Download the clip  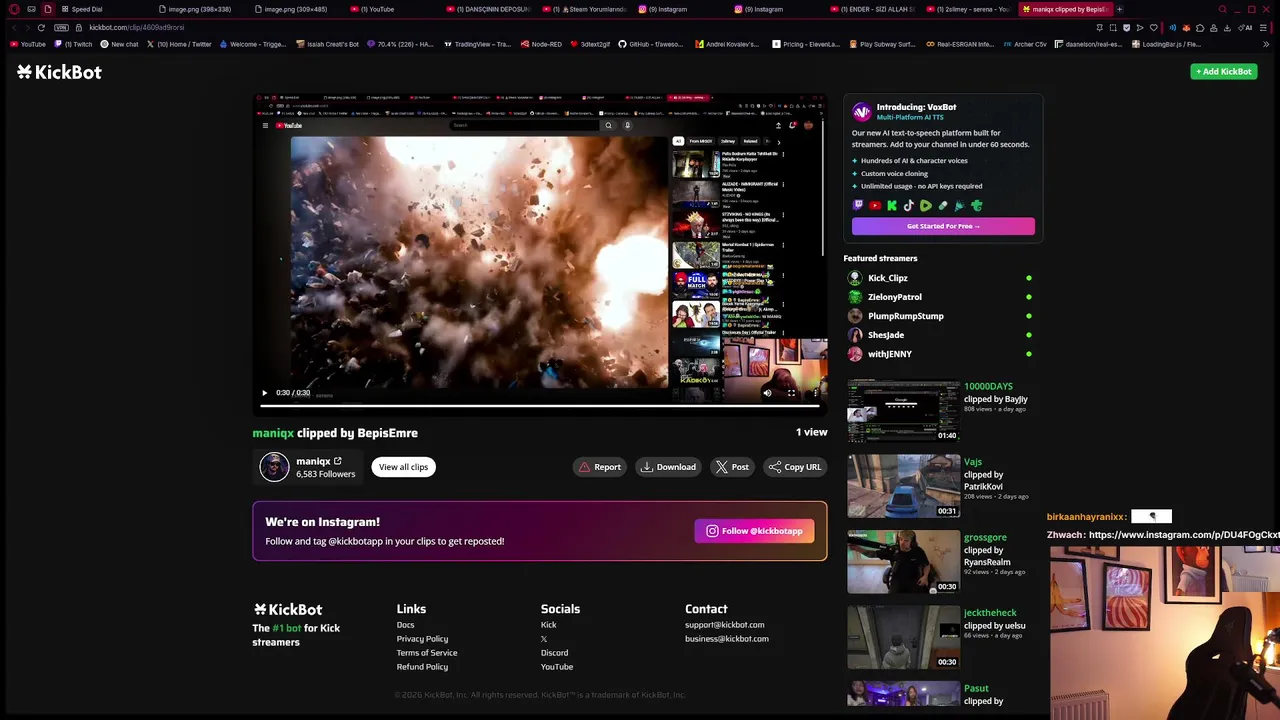click(668, 467)
